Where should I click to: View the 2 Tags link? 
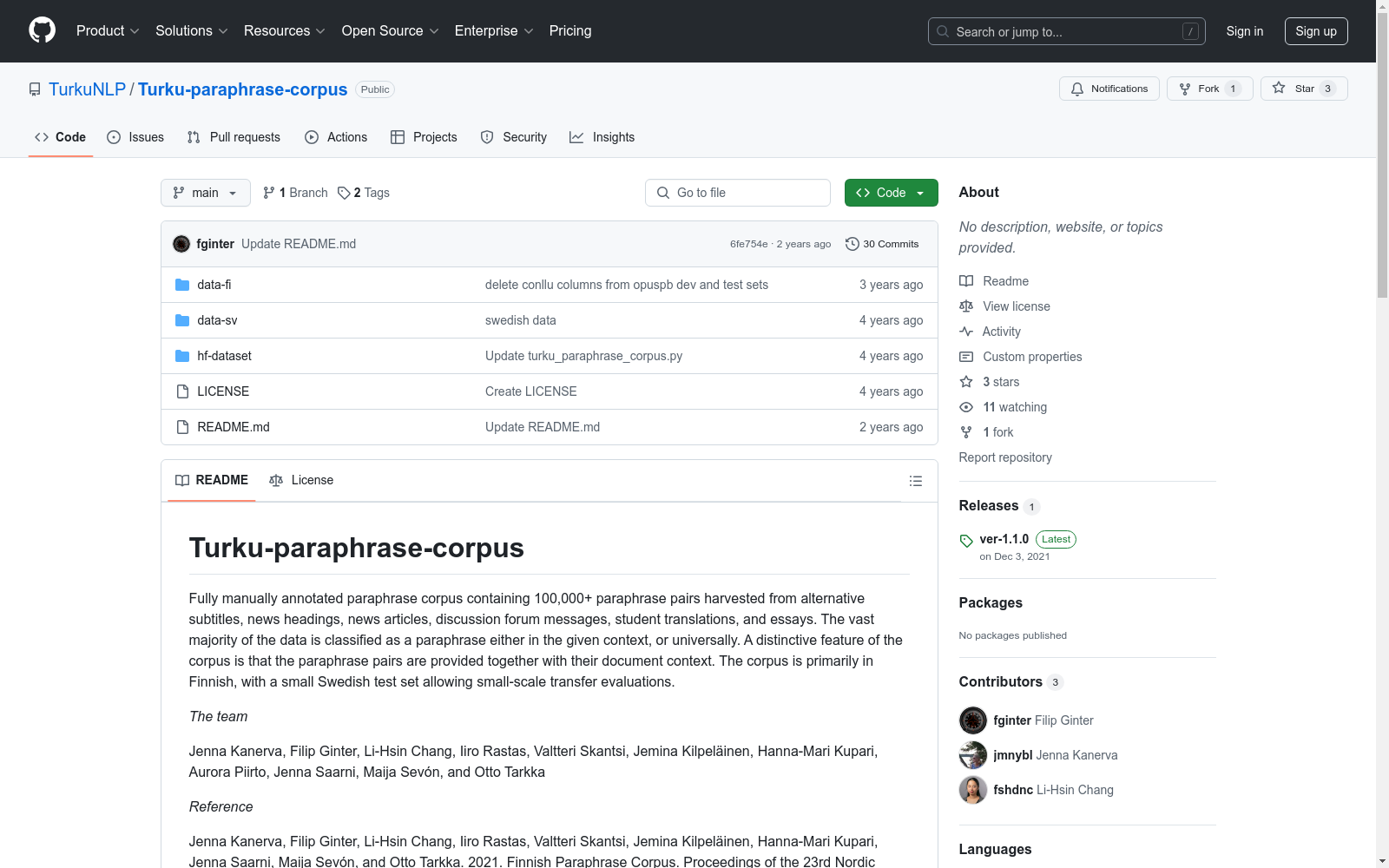click(364, 193)
